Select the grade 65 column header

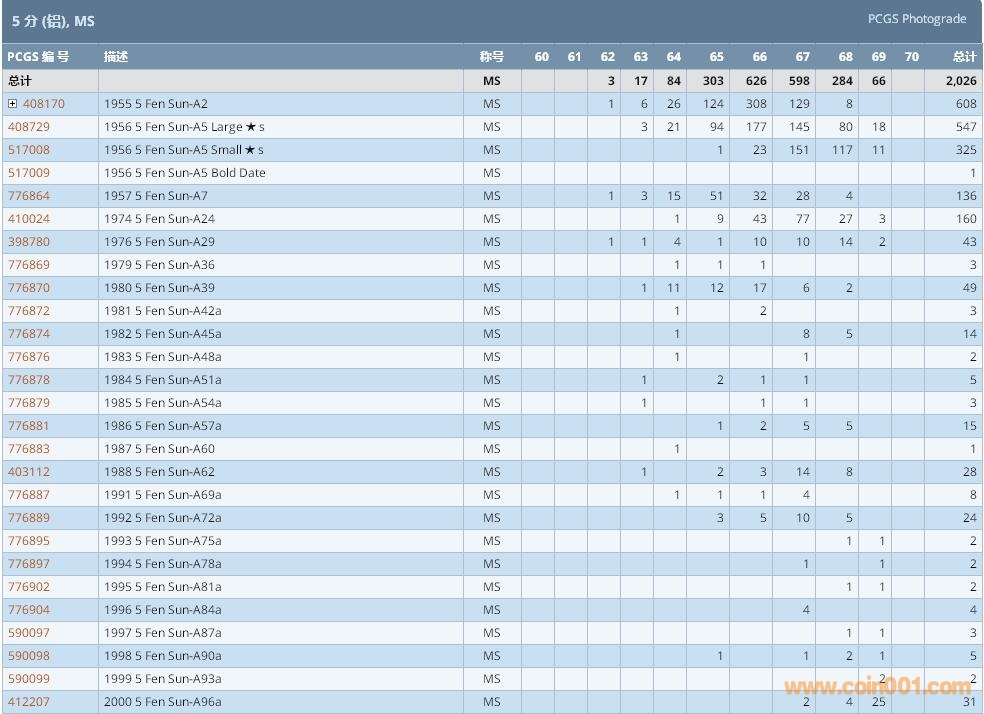tap(716, 57)
